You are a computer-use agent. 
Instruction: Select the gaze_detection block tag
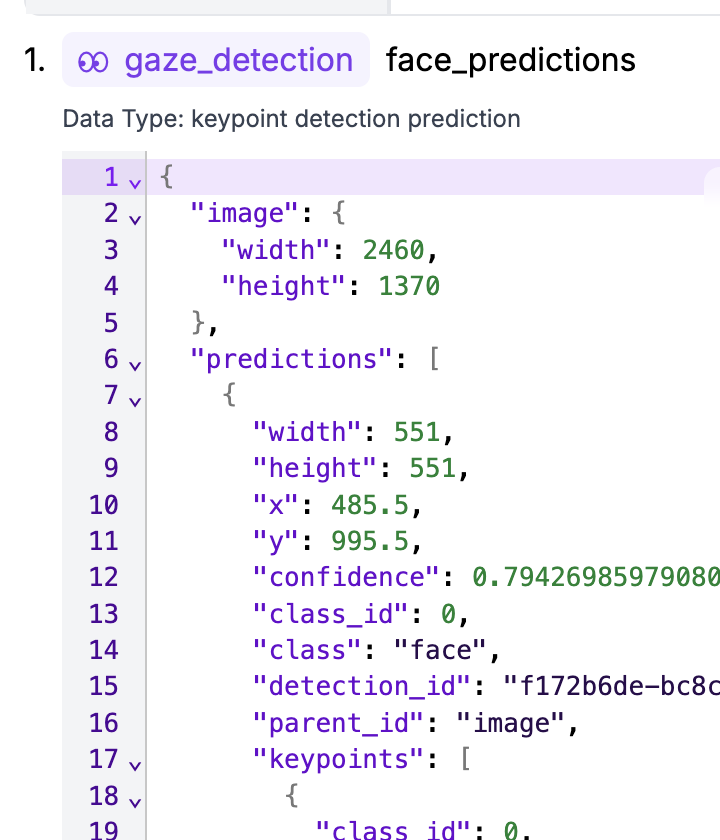pyautogui.click(x=216, y=59)
